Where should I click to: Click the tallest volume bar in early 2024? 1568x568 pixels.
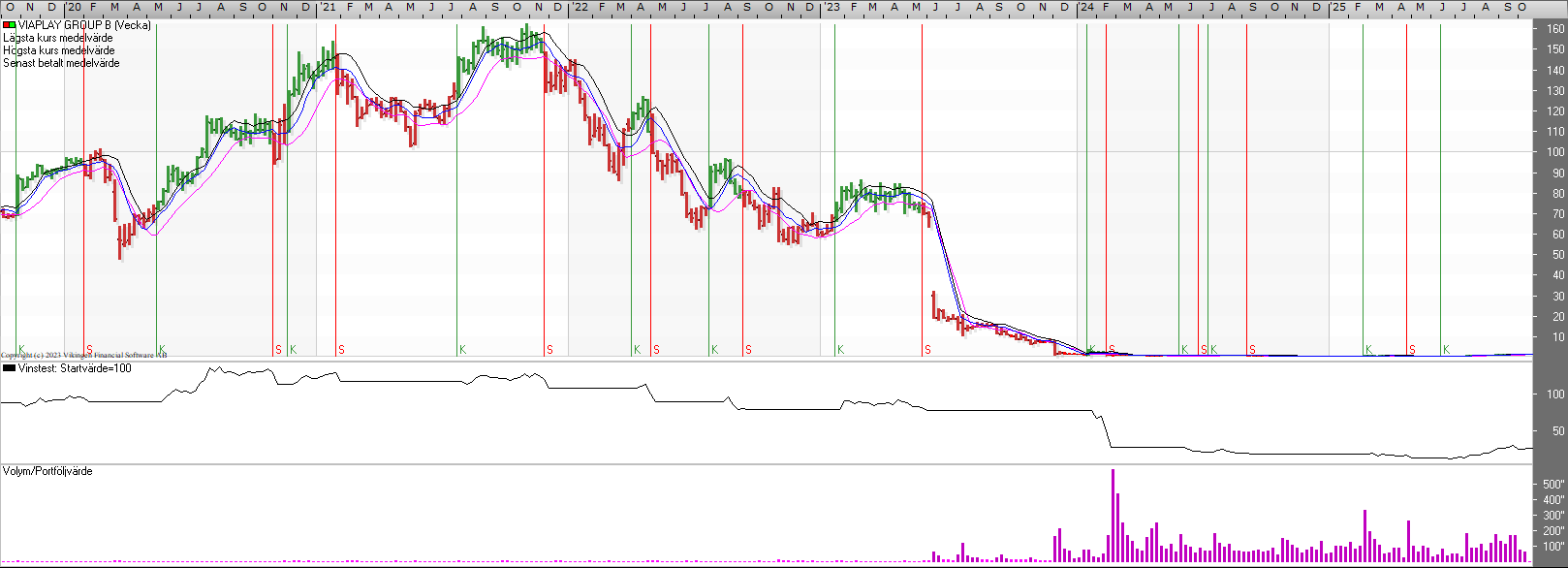tap(1113, 514)
